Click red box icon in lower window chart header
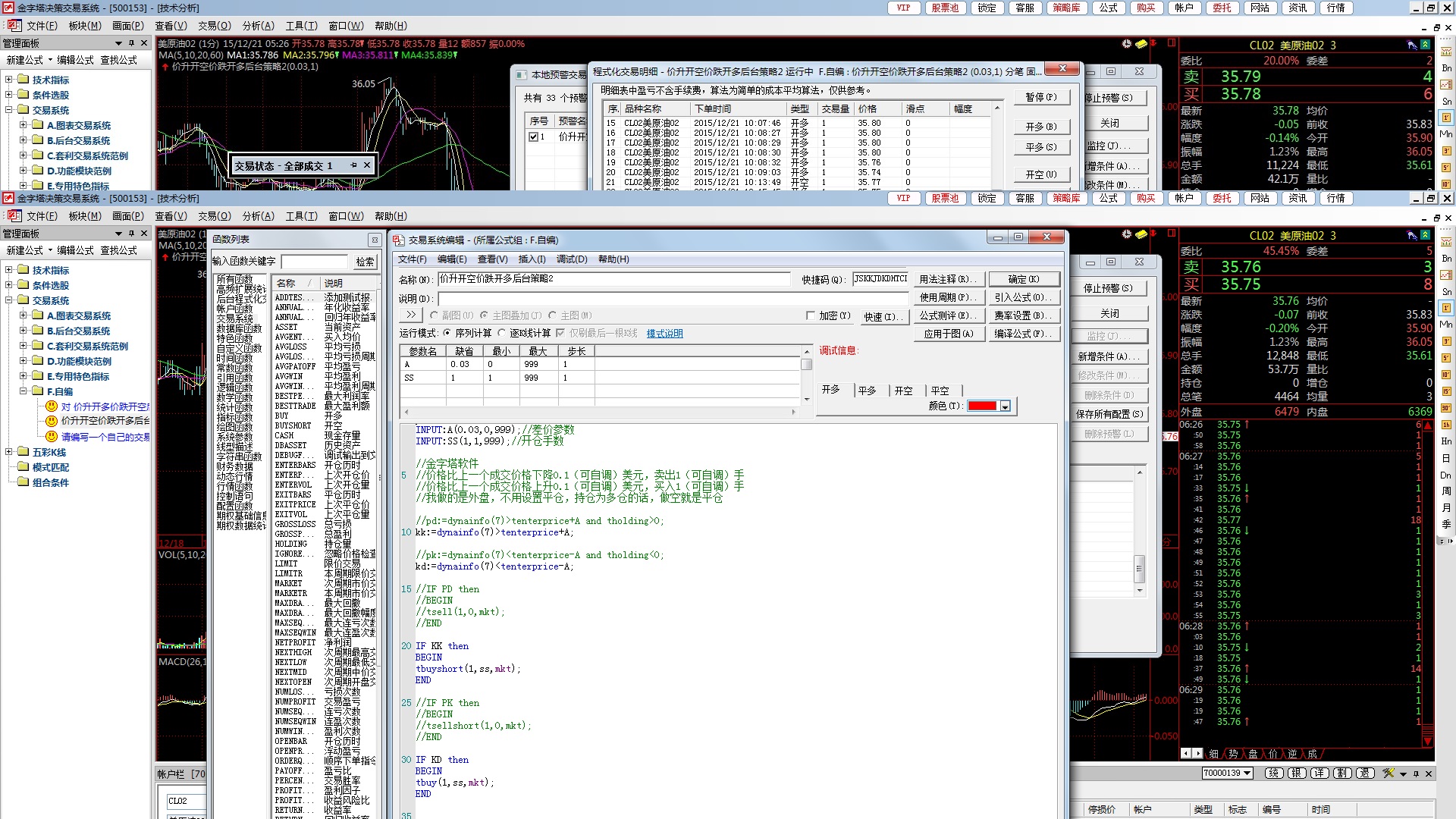 (x=1171, y=234)
